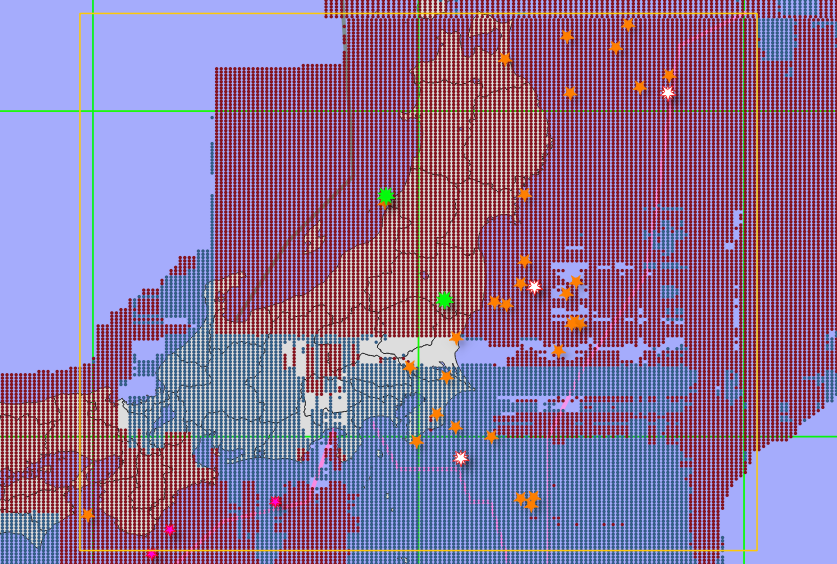Click the orange star on Honshu's northern tip peninsula
This screenshot has height=564, width=837.
[505, 59]
